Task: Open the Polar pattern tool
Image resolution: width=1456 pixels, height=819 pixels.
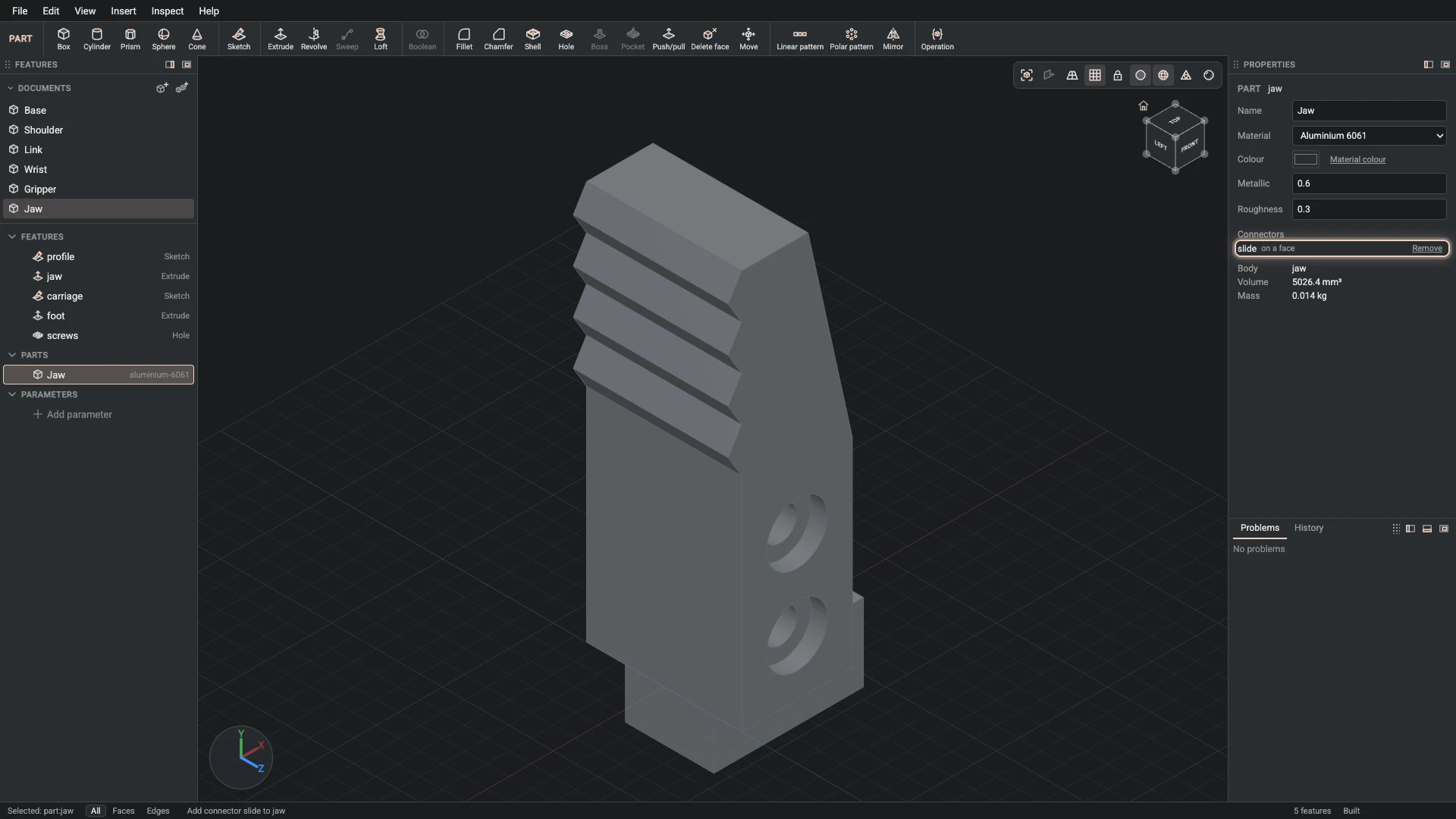Action: click(852, 39)
